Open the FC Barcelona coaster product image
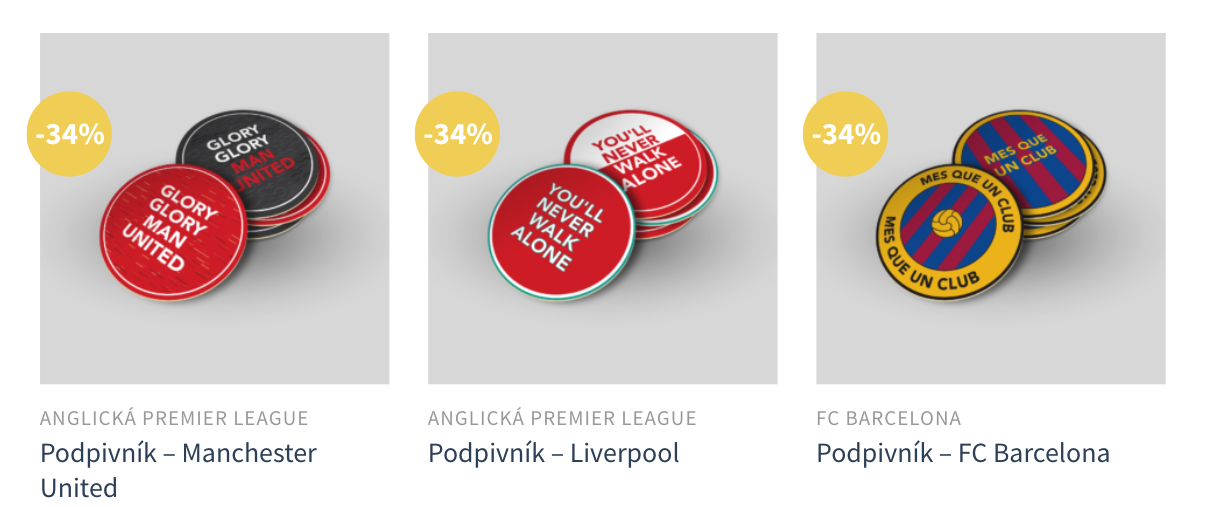This screenshot has height=507, width=1205. click(991, 208)
